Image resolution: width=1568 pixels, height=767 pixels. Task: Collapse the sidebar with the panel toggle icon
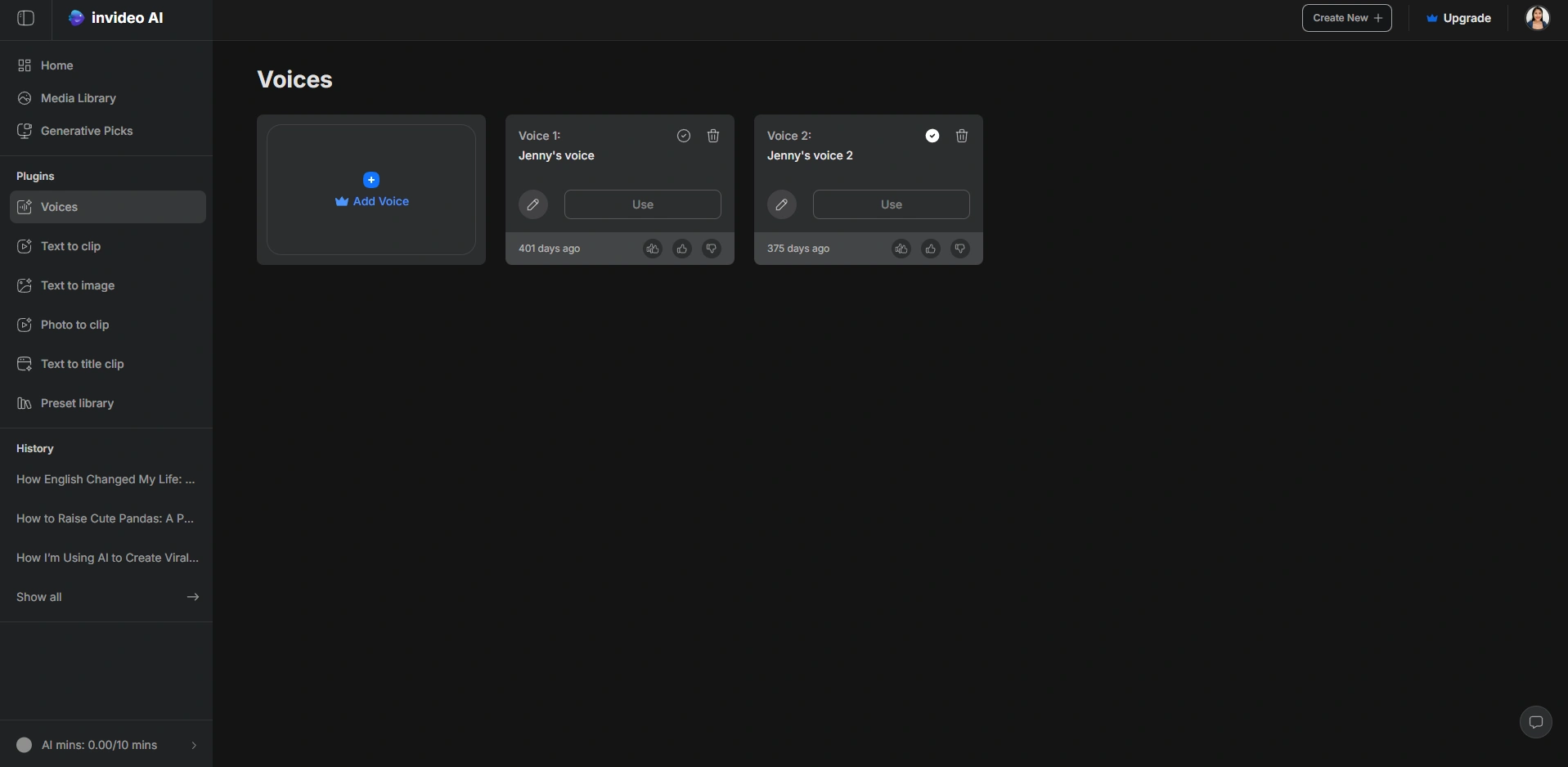[25, 18]
